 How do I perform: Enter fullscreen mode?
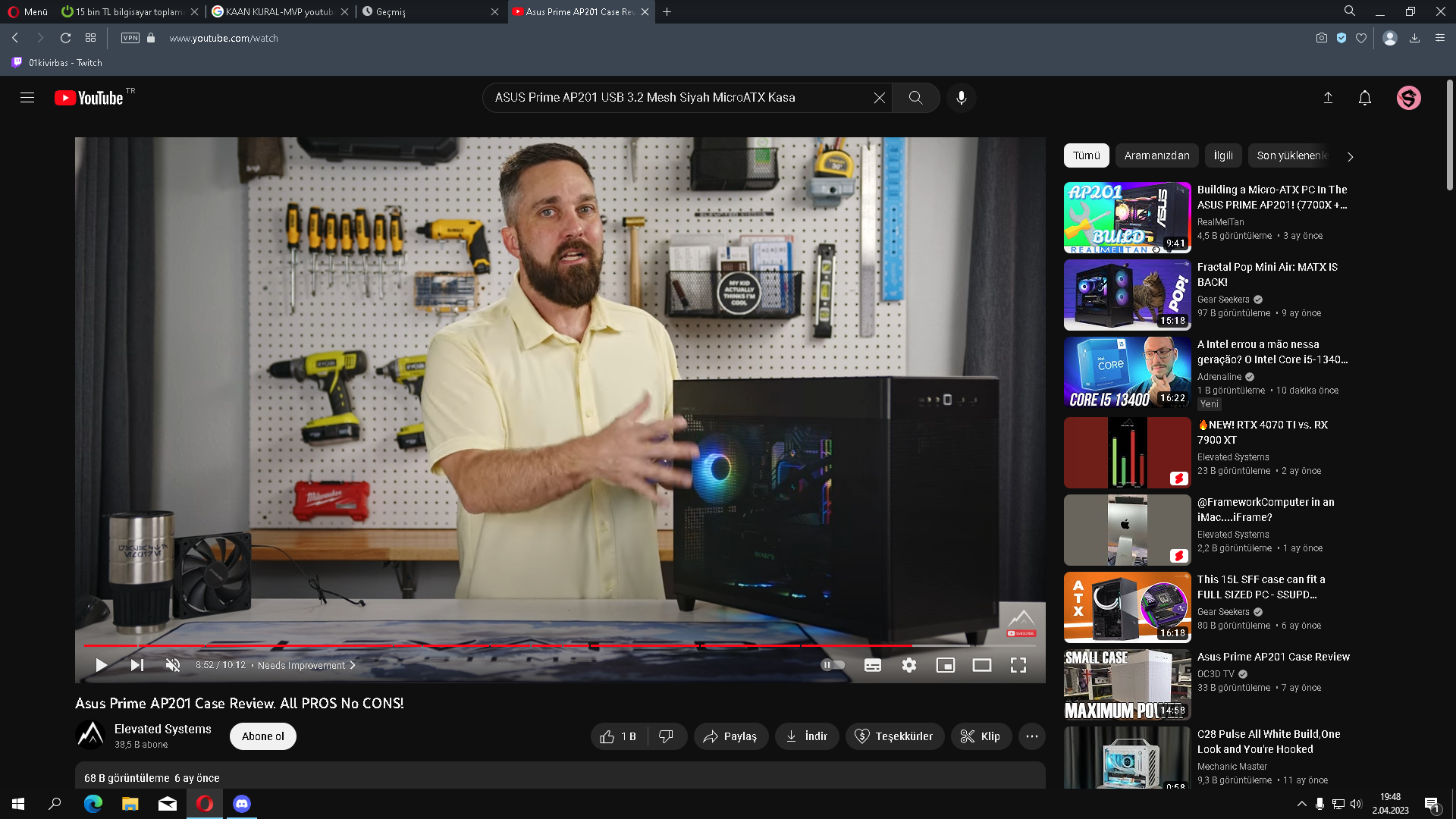point(1018,665)
